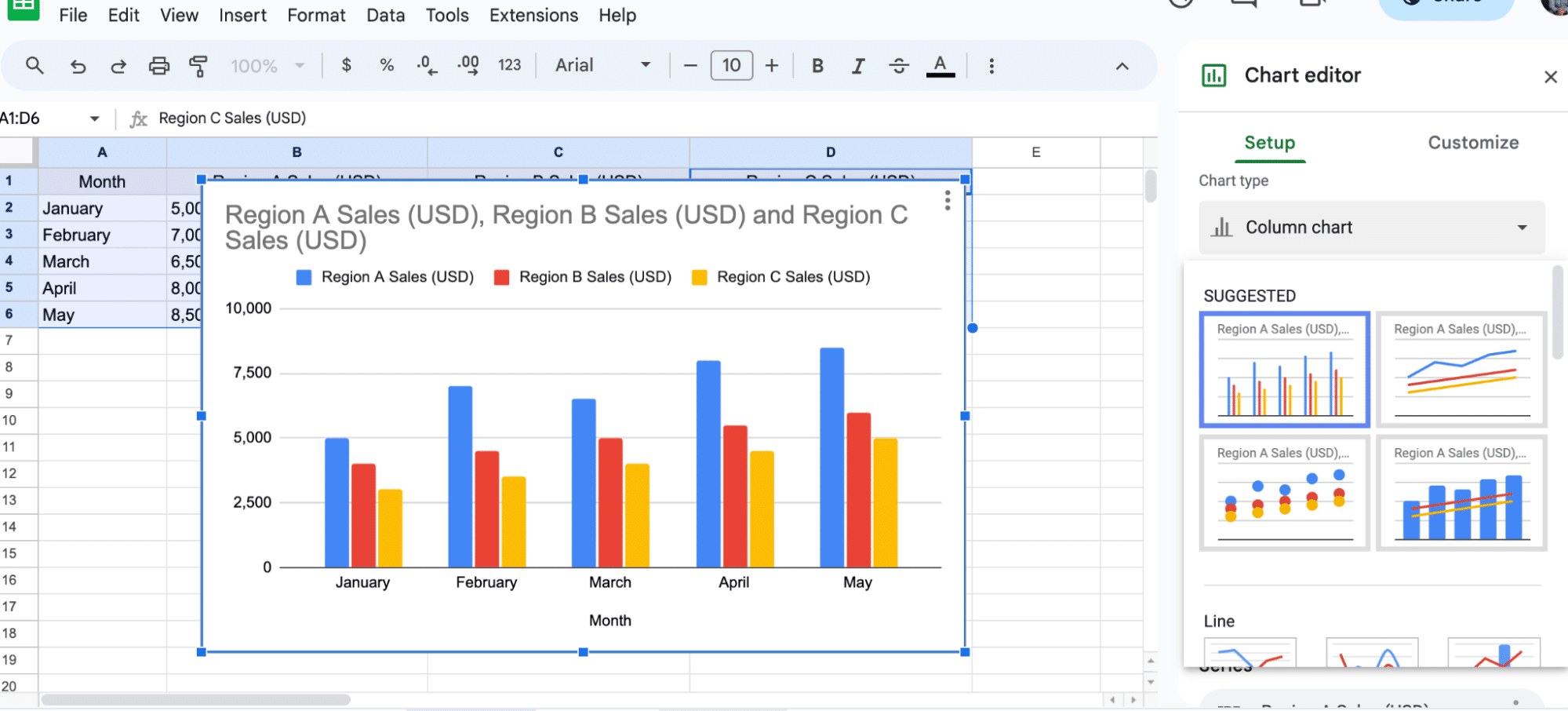Decrease font size with minus button
This screenshot has height=711, width=1568.
coord(690,66)
